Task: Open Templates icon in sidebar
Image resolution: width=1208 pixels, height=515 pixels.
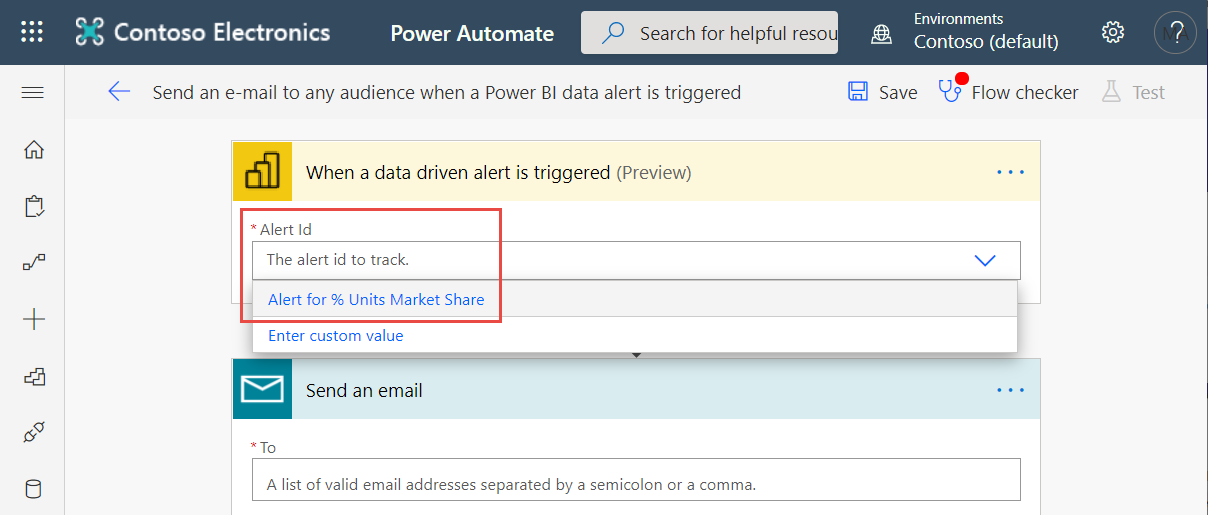Action: 34,377
